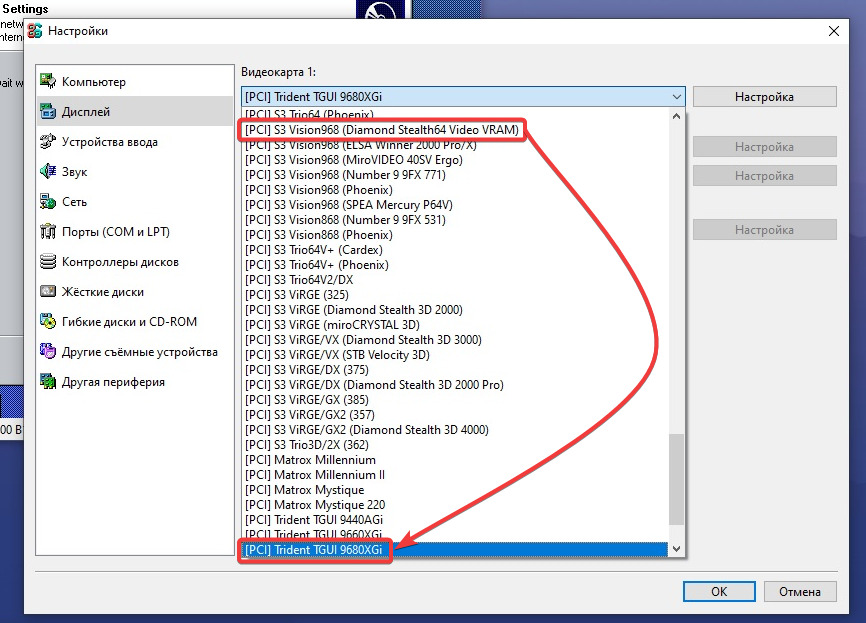Click the Звук speaker icon

coord(48,171)
